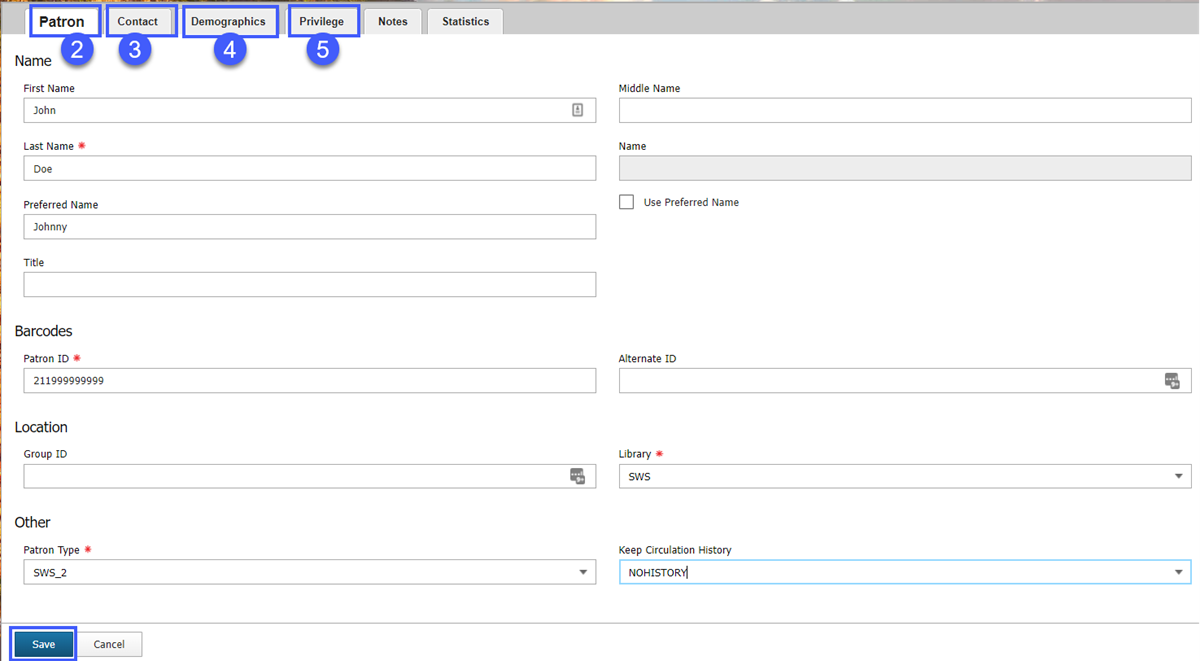Screen dimensions: 1200x661
Task: Open the Demographics tab
Action: [228, 22]
